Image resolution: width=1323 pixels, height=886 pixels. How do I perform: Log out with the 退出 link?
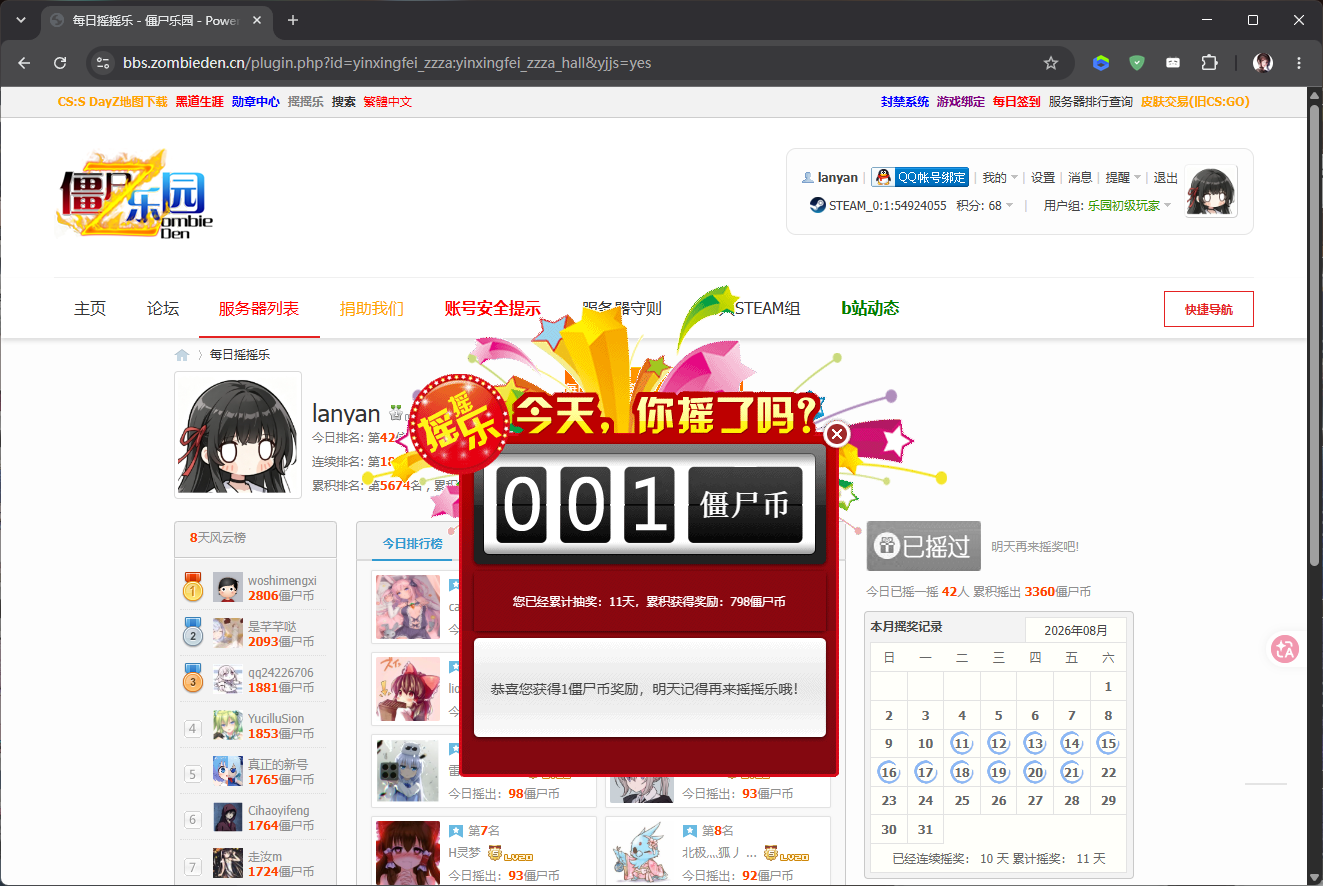(1166, 177)
